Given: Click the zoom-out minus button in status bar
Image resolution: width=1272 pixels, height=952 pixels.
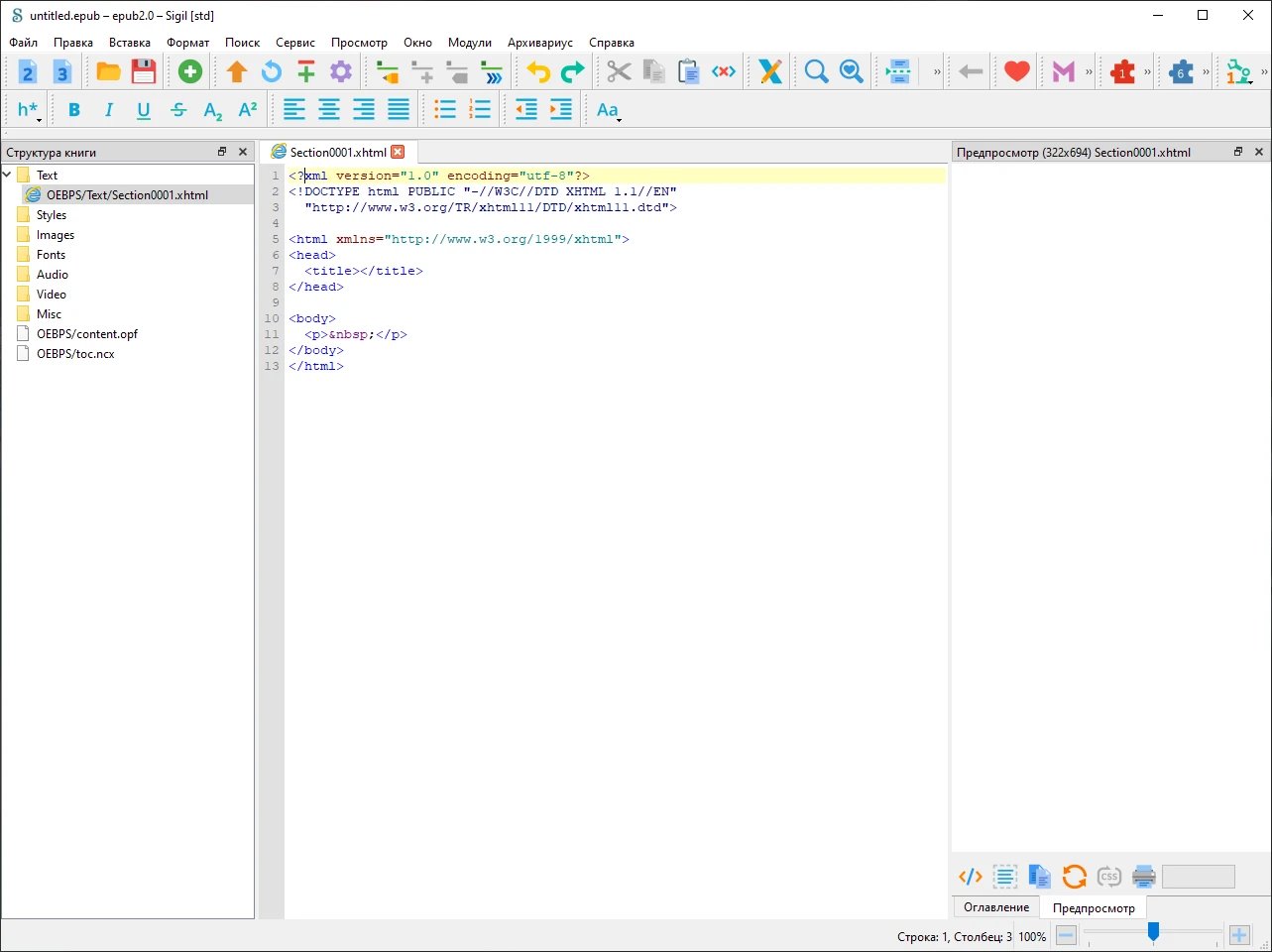Looking at the screenshot, I should pyautogui.click(x=1066, y=935).
